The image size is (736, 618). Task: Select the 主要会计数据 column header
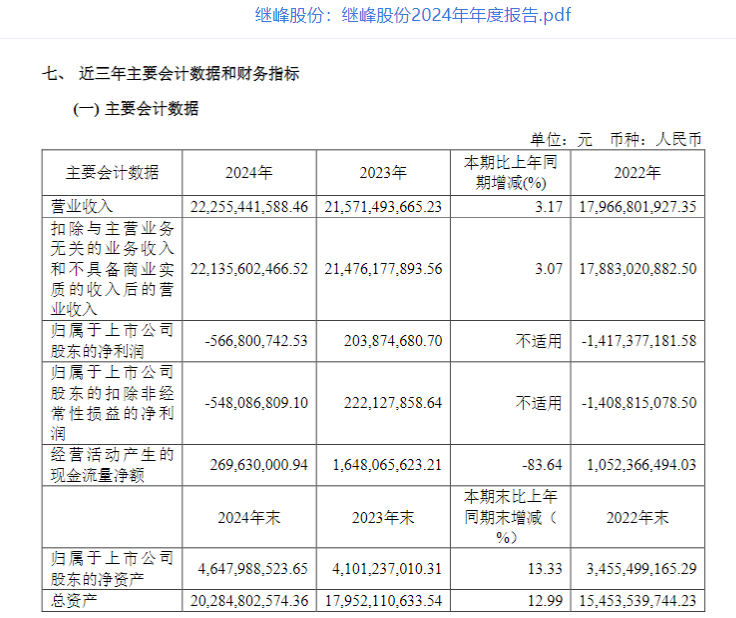[112, 173]
